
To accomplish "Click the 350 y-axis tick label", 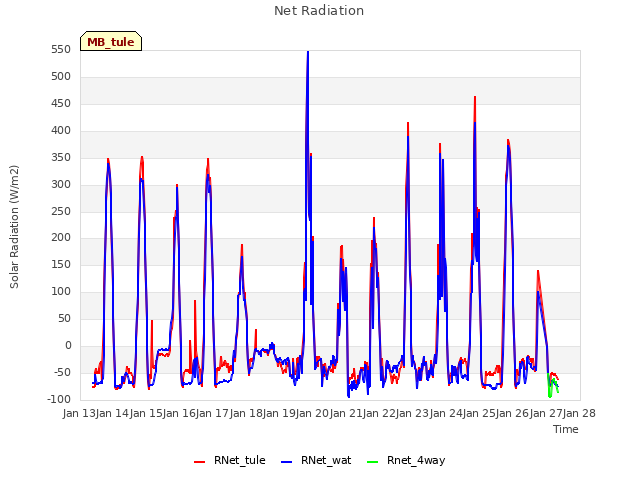I will (x=61, y=158).
